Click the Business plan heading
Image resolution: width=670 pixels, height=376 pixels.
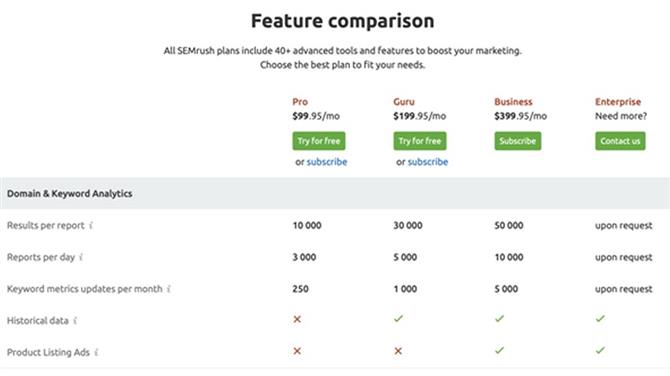tap(513, 102)
